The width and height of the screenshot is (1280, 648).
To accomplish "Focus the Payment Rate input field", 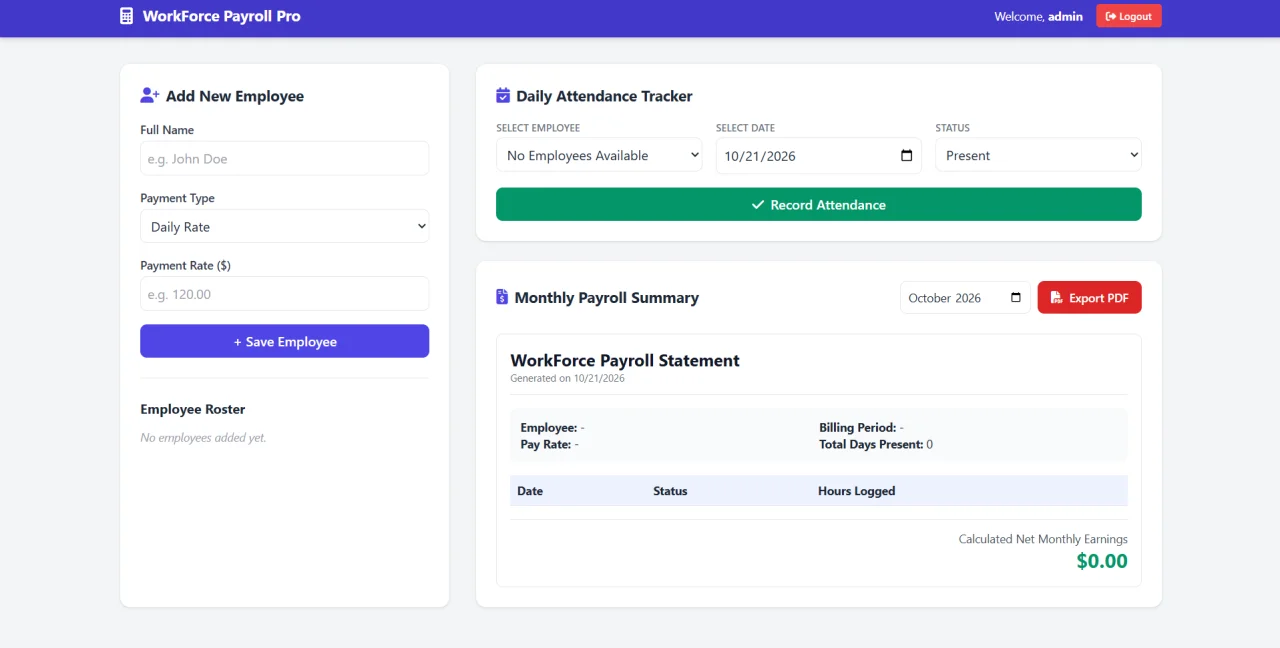I will pyautogui.click(x=285, y=294).
